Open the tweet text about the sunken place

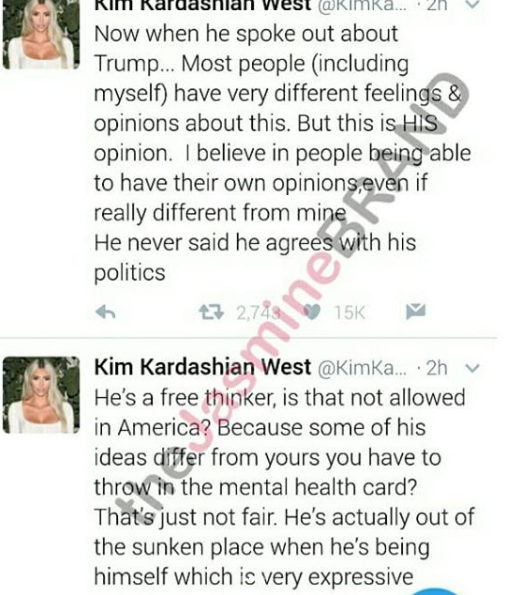coord(284,487)
